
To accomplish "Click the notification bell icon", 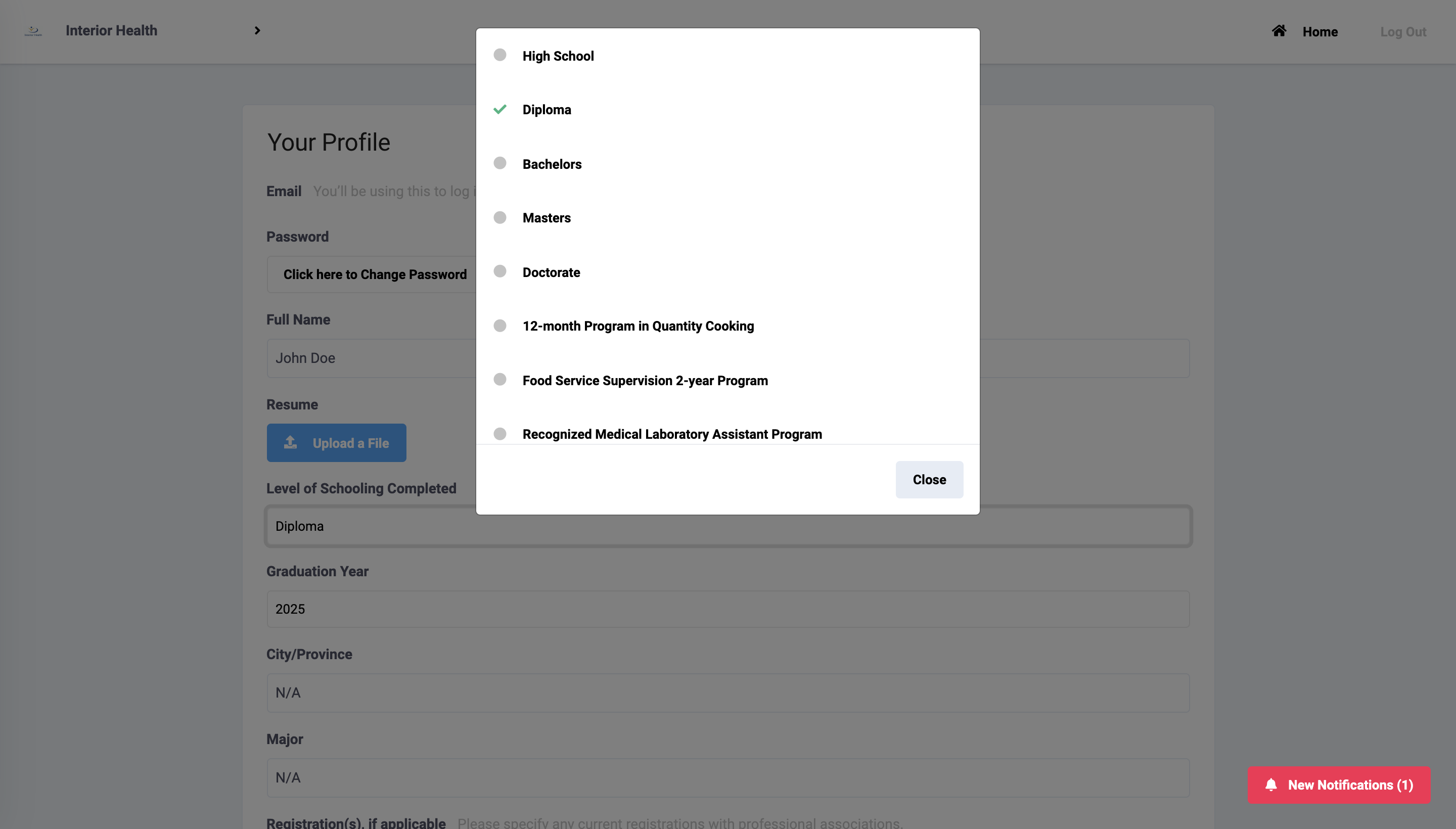I will (1271, 785).
